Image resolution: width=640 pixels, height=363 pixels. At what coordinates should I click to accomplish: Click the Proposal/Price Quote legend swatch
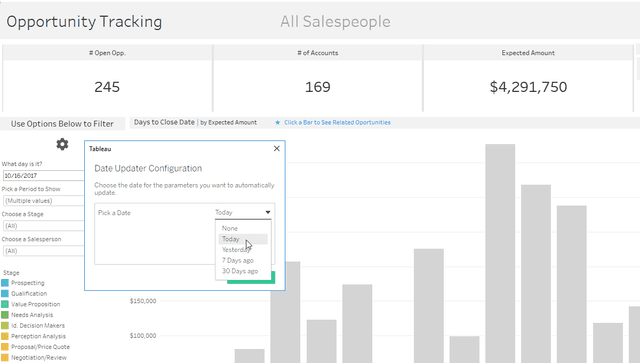(x=5, y=347)
